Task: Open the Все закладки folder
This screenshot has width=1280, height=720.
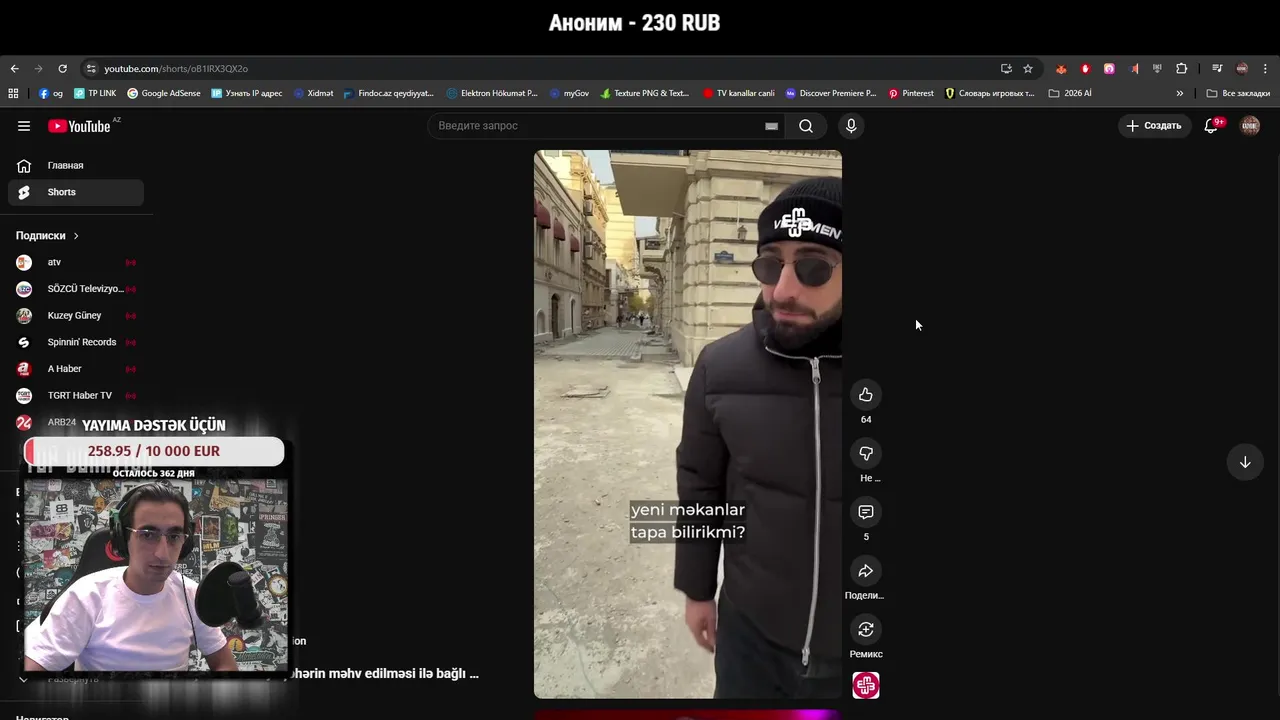Action: 1238,93
